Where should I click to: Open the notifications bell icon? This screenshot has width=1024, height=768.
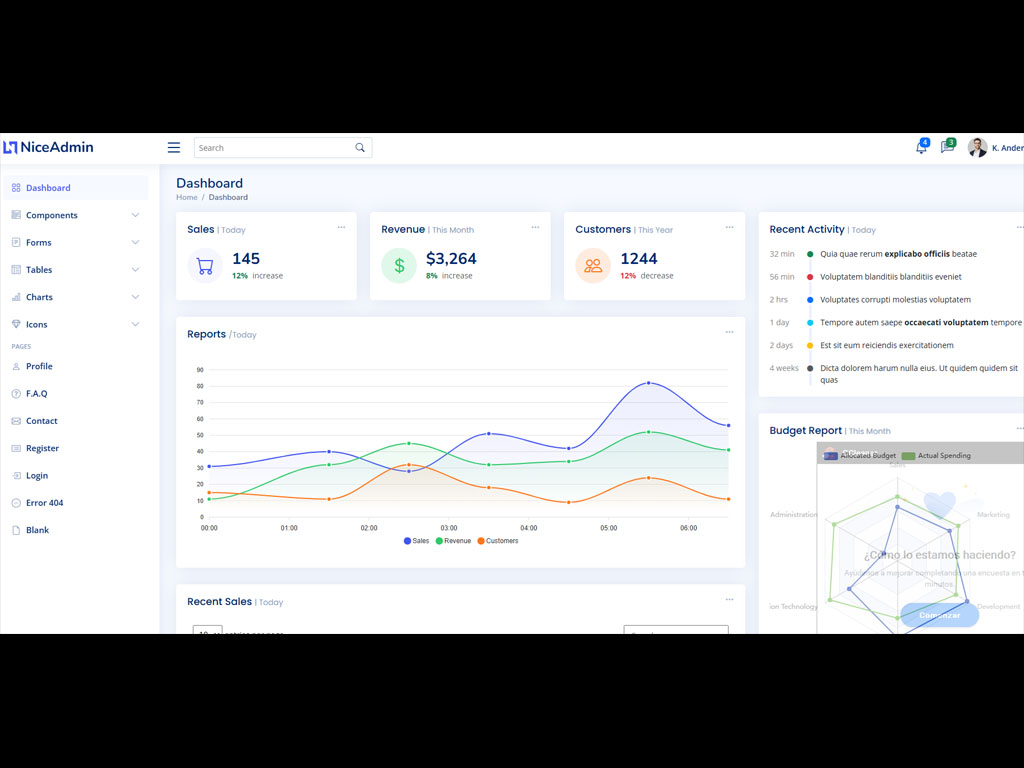[921, 148]
